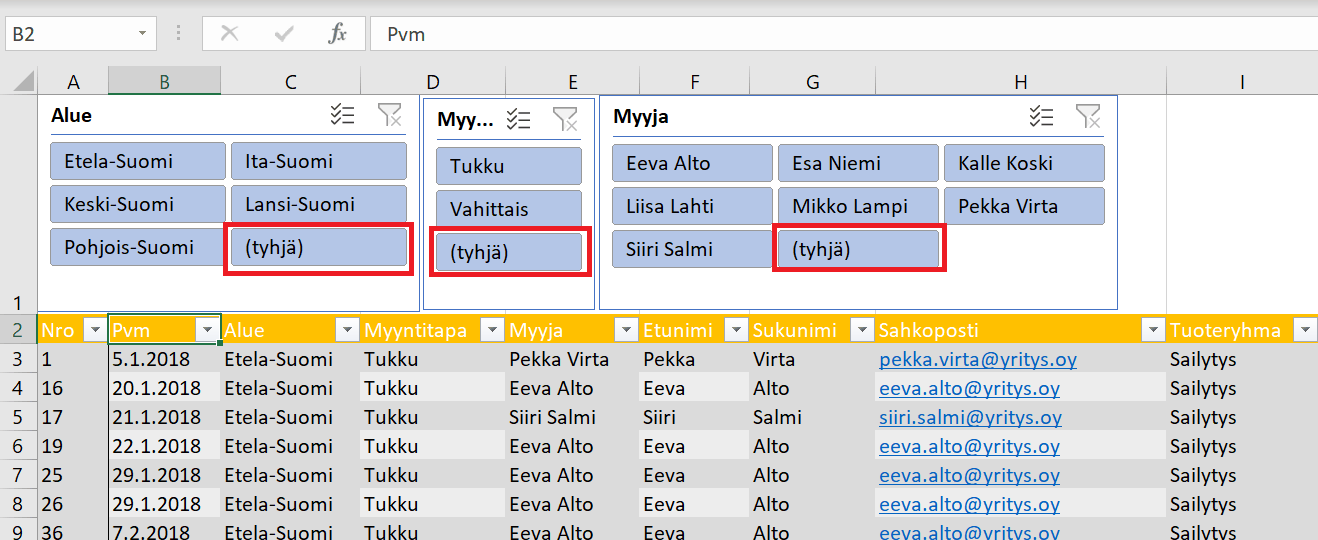Open Nro column filter dropdown

tap(95, 330)
